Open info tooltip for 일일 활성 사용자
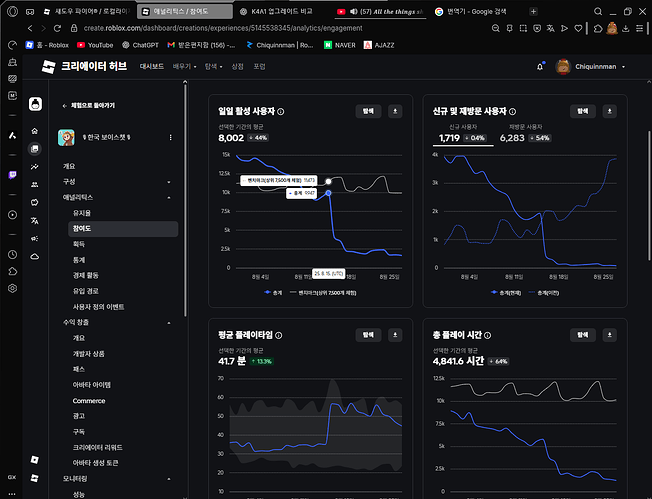The width and height of the screenshot is (652, 499). pos(281,111)
